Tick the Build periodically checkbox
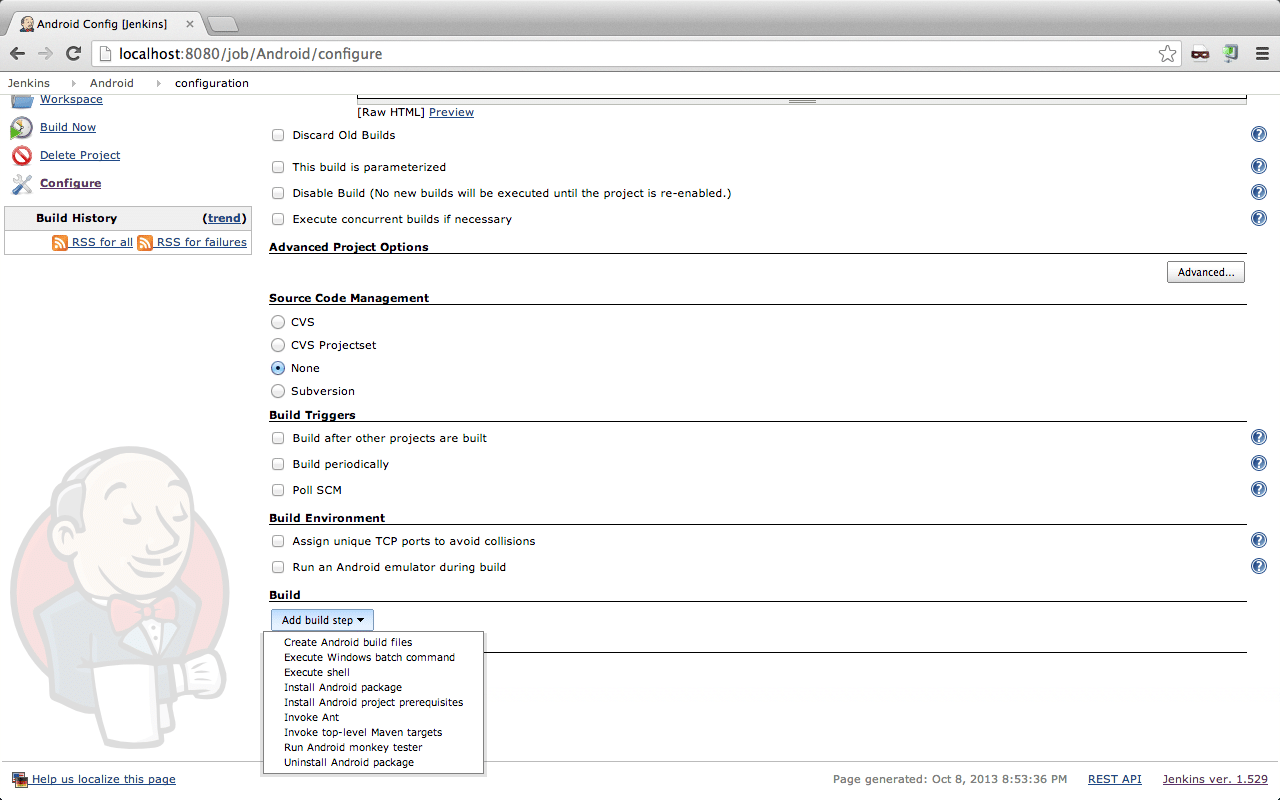 coord(278,465)
